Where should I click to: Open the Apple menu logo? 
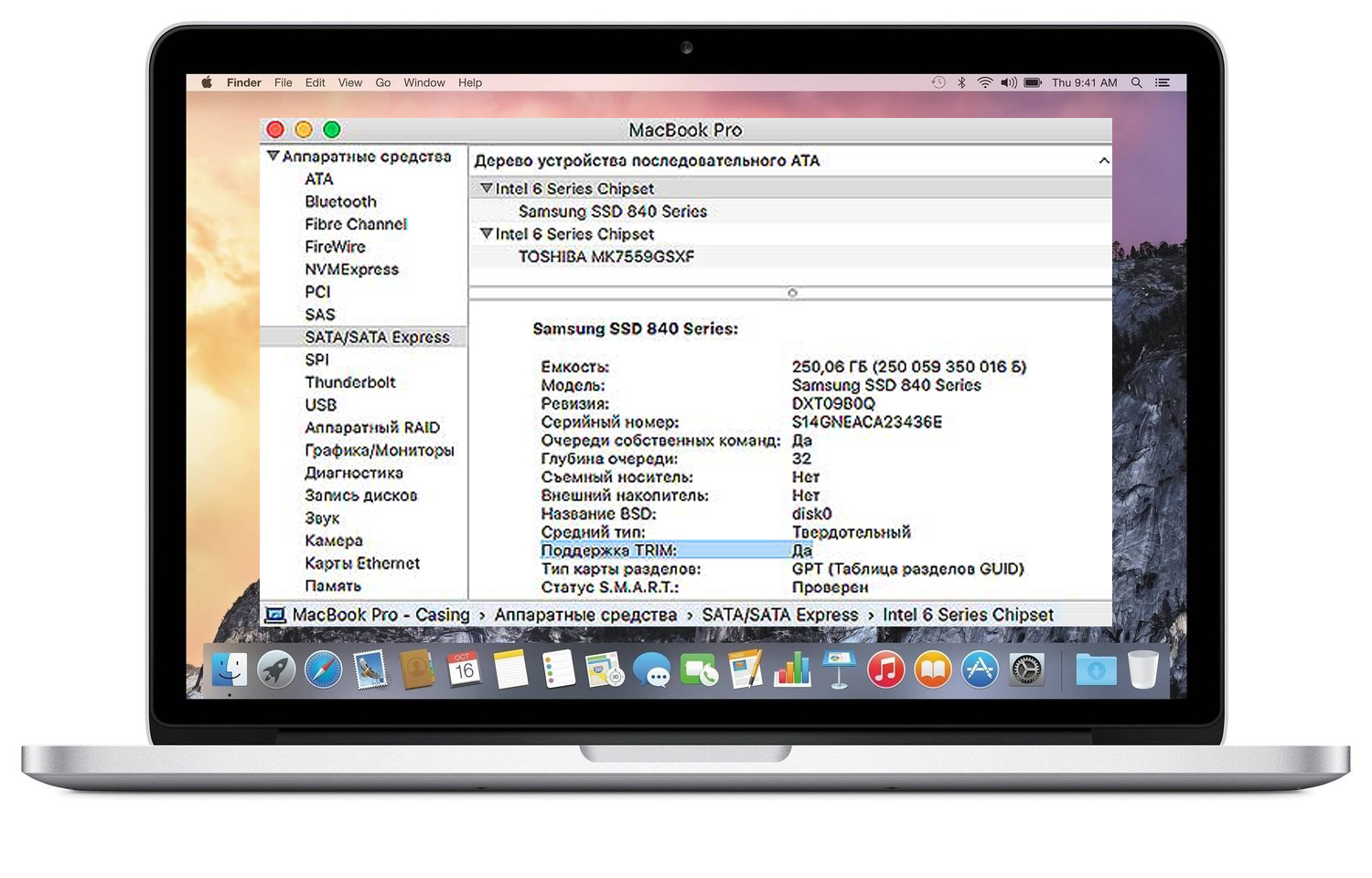[x=207, y=82]
